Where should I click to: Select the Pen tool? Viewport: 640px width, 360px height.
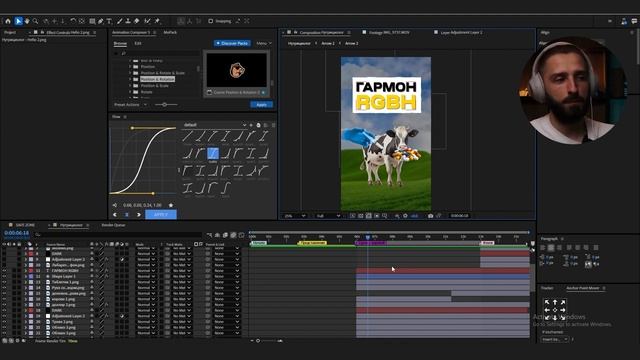(101, 21)
